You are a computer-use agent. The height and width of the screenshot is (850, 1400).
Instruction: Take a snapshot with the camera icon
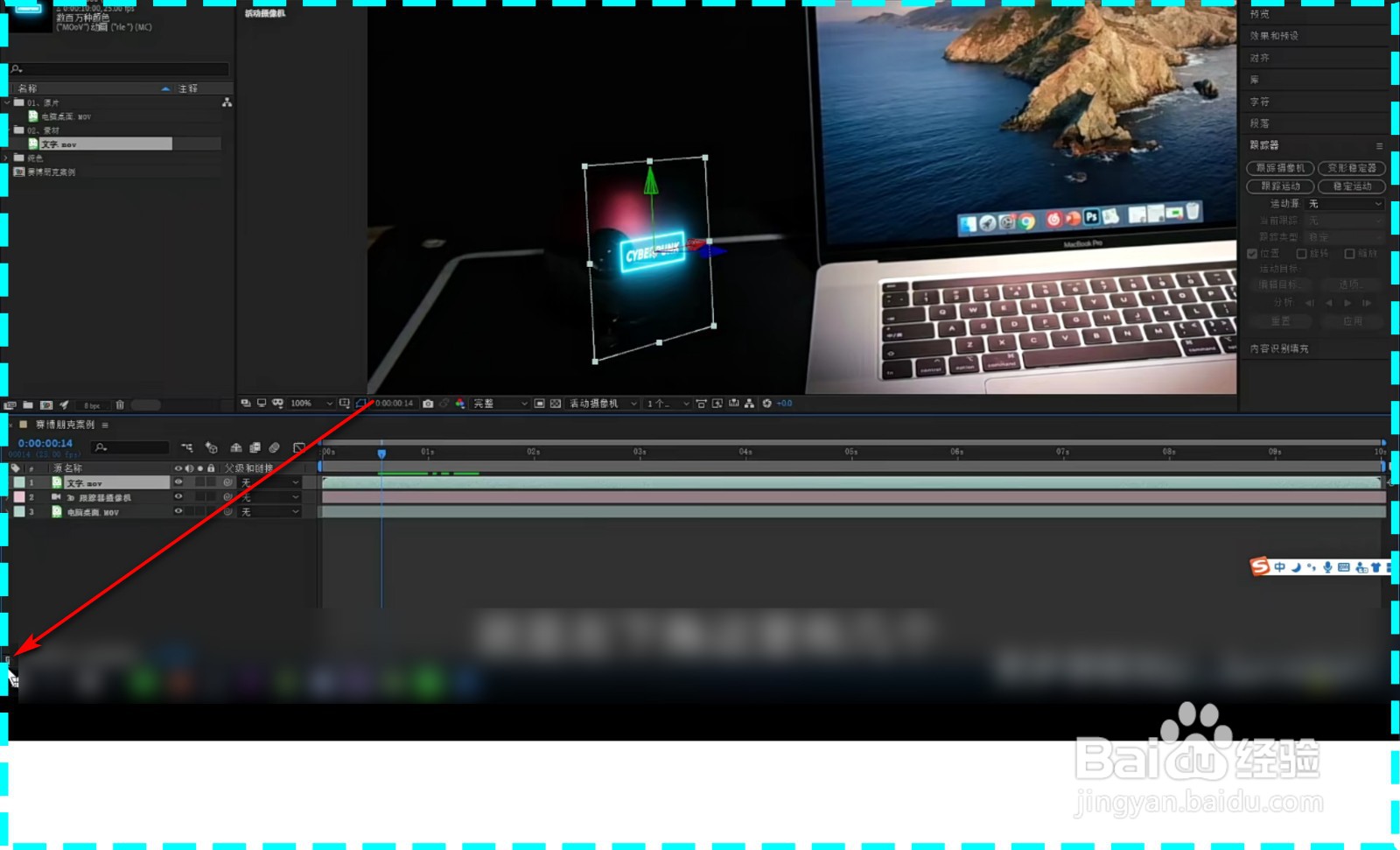click(428, 404)
